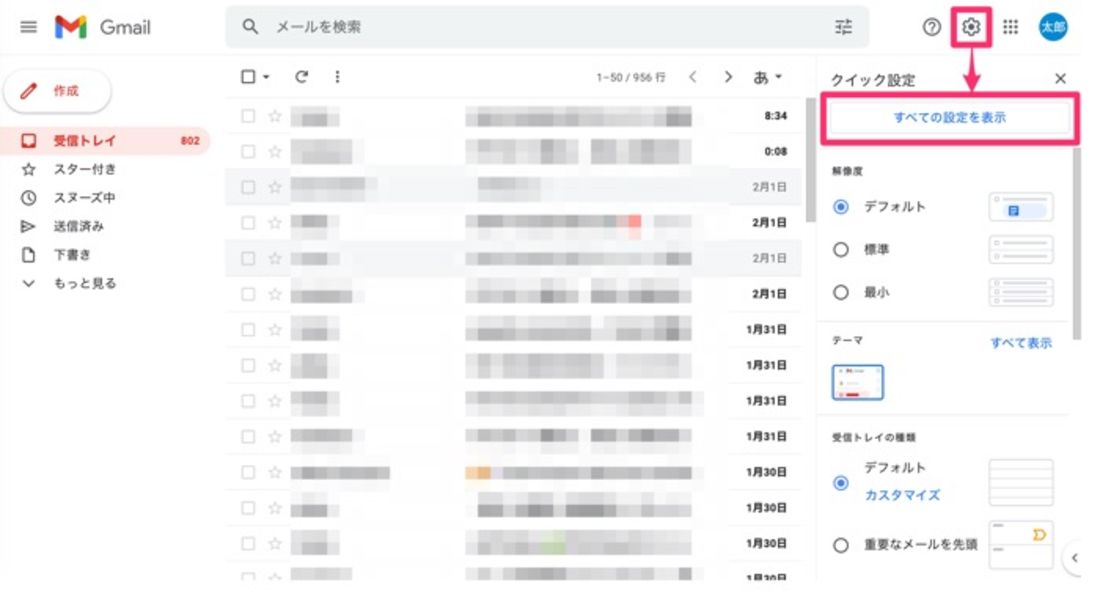The image size is (1100, 599).
Task: Star the 8:34 email
Action: pos(275,116)
